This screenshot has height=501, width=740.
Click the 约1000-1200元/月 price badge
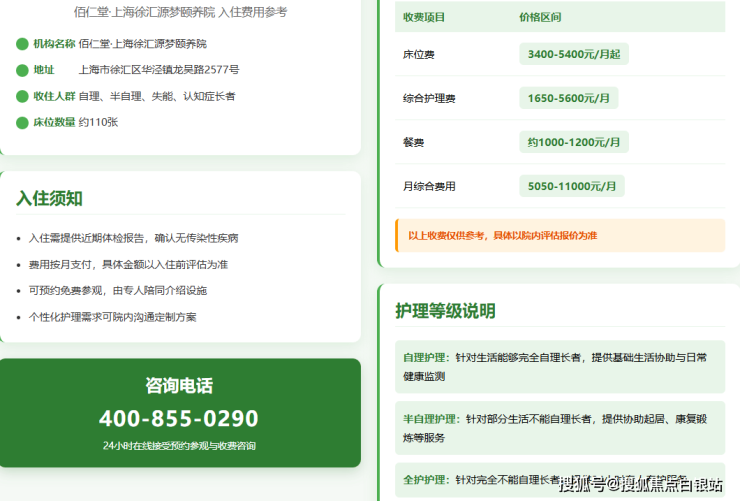click(574, 142)
